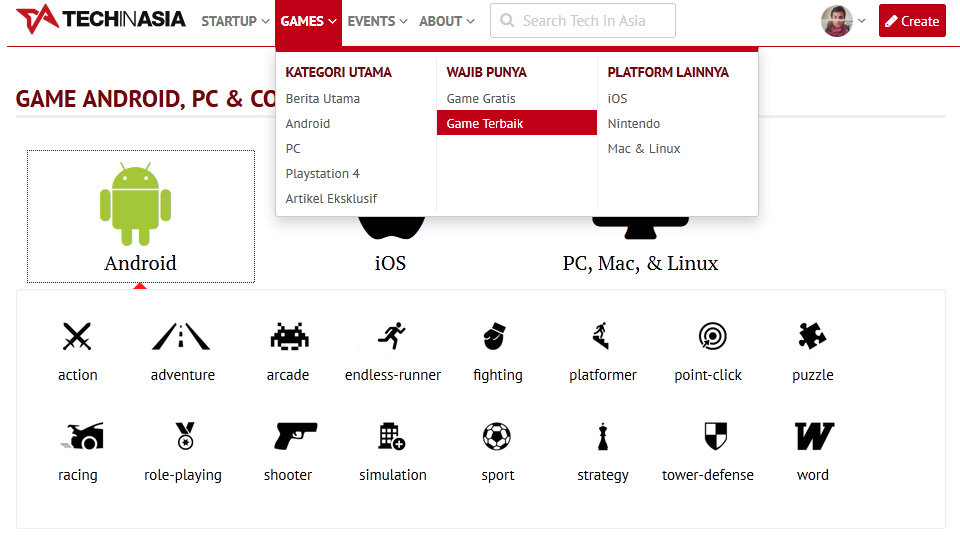This screenshot has width=960, height=540.
Task: Choose the adventure road icon
Action: click(x=181, y=337)
